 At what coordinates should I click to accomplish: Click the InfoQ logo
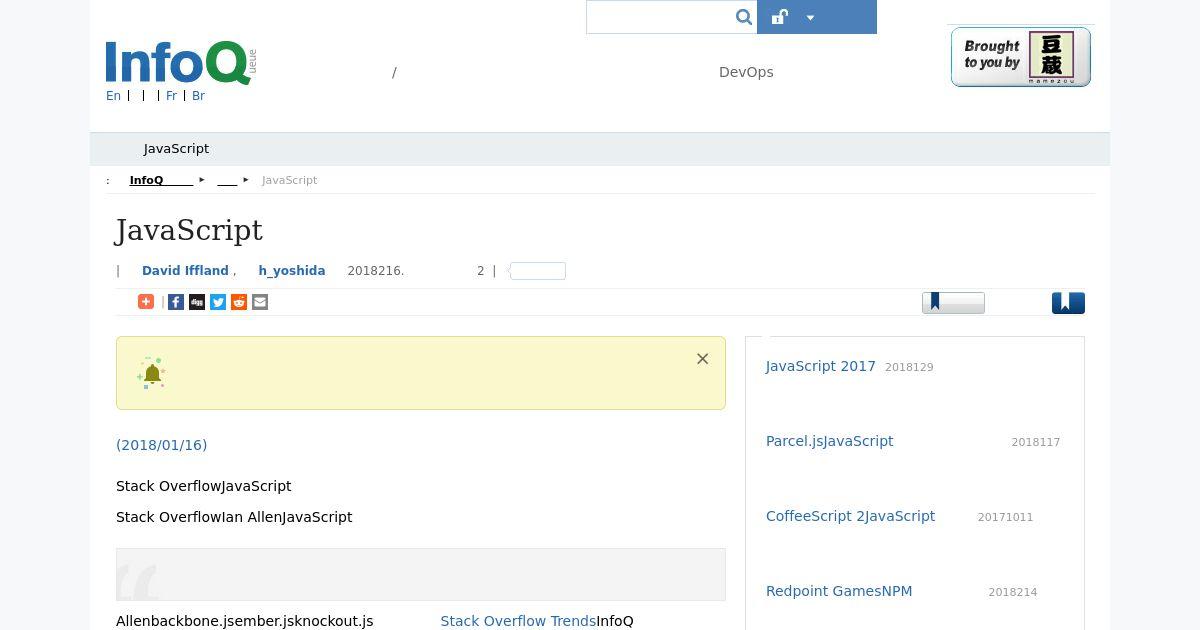[181, 63]
